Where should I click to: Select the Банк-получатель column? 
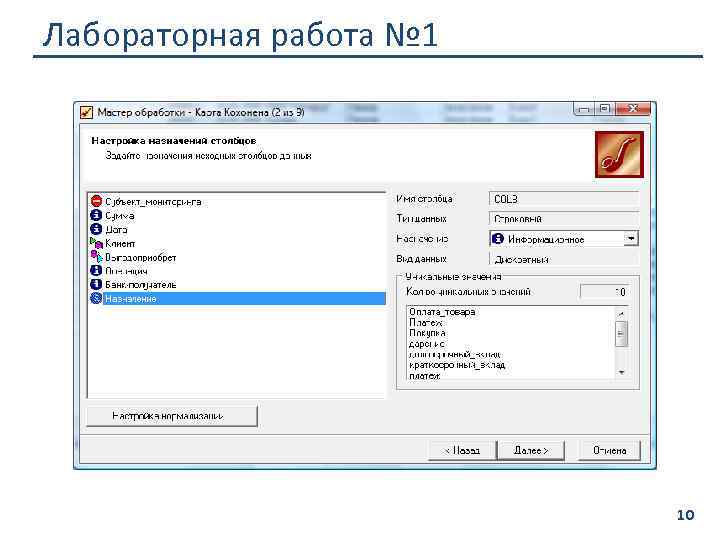tap(141, 285)
